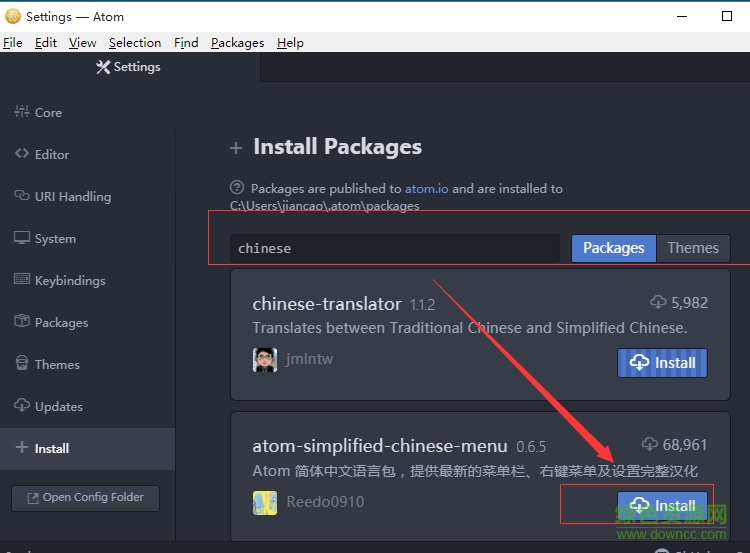This screenshot has width=750, height=553.
Task: Click the jmlntw author avatar
Action: pos(265,360)
